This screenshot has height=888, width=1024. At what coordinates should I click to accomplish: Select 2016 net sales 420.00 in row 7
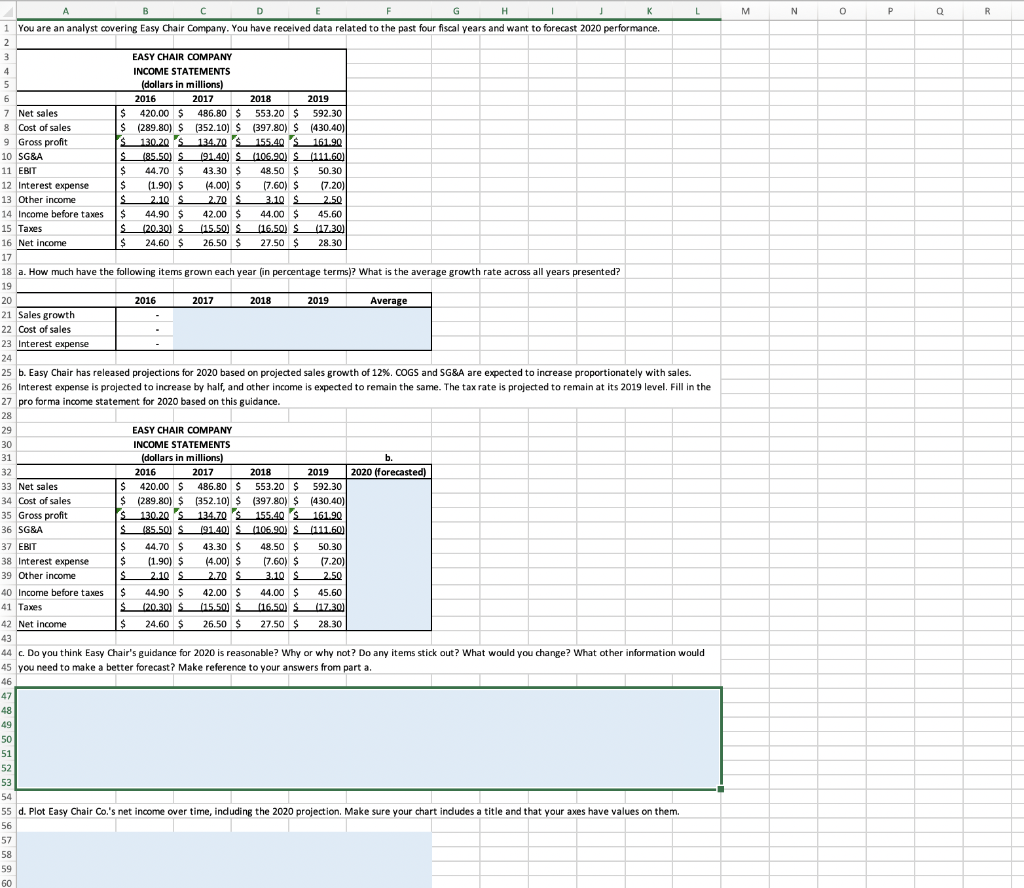pos(145,113)
